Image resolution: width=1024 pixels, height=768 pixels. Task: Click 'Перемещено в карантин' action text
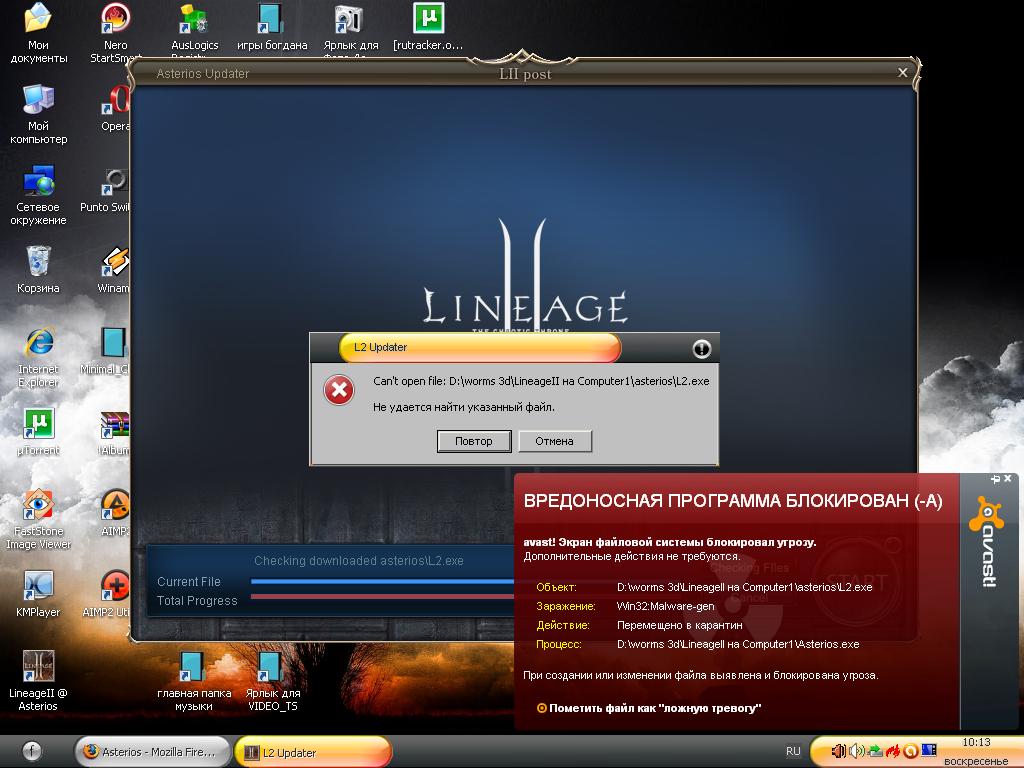[x=680, y=625]
